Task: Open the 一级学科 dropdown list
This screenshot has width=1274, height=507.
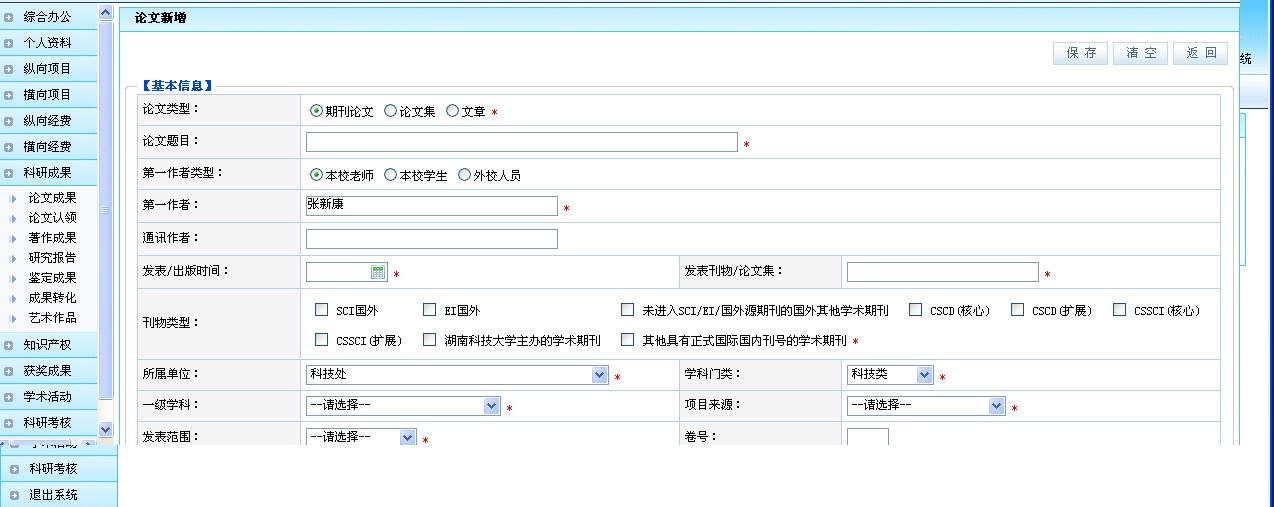Action: pos(491,406)
